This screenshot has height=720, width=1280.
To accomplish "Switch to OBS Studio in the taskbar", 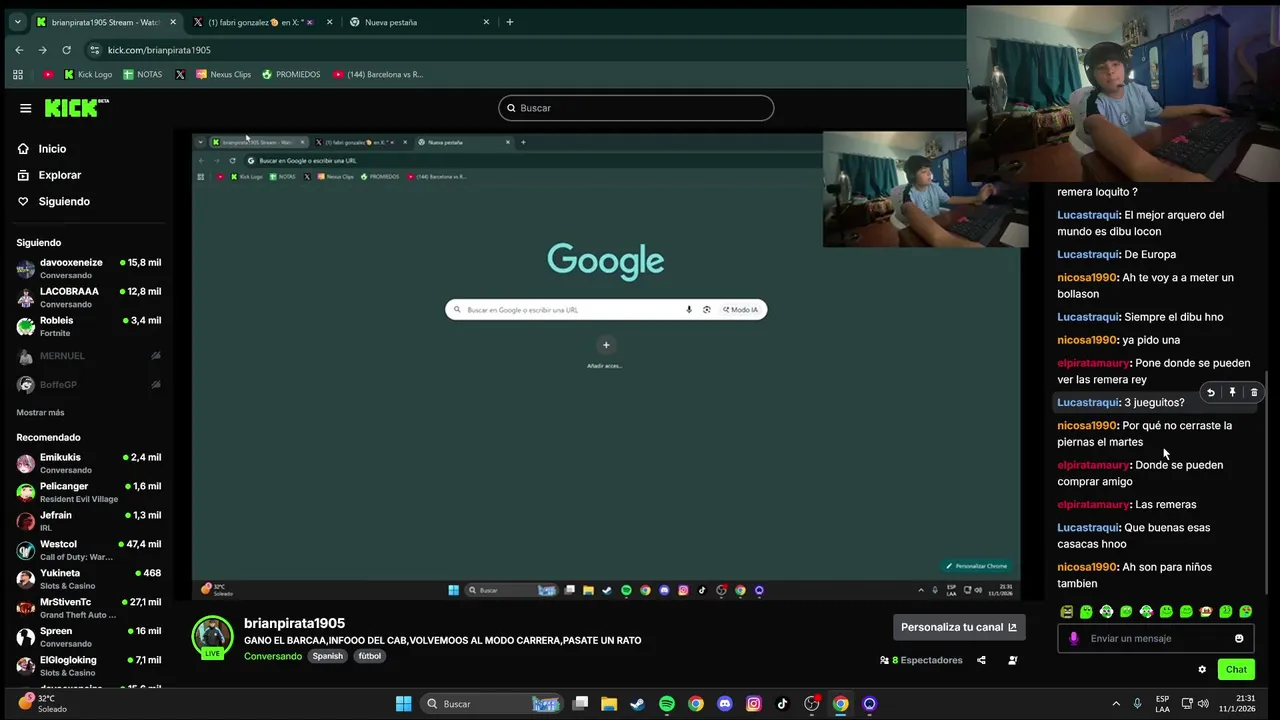I will pos(812,704).
